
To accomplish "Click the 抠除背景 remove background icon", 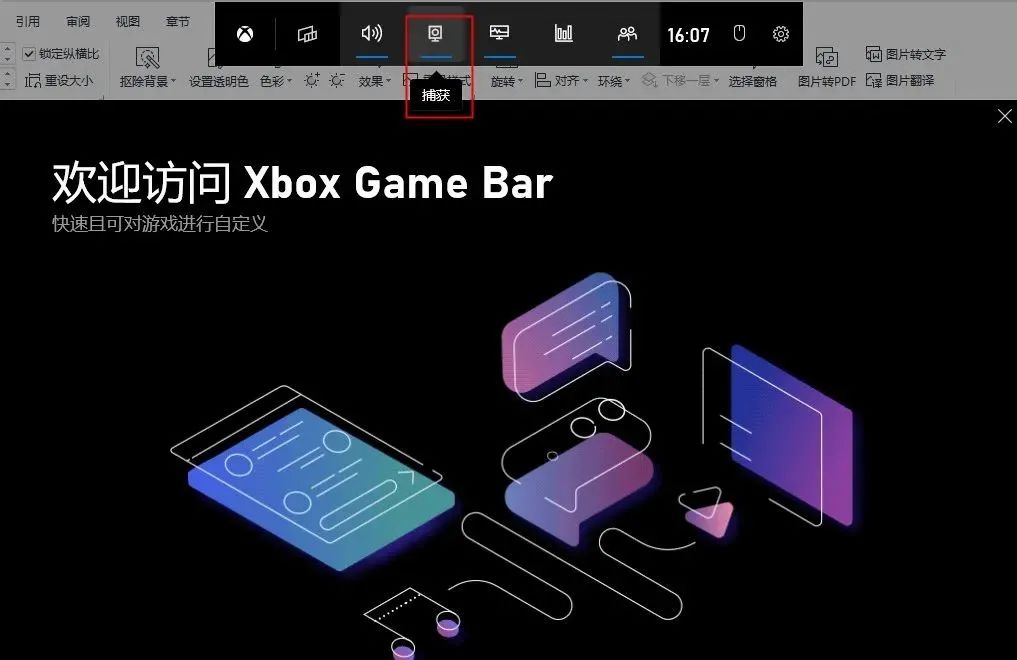I will [x=147, y=58].
